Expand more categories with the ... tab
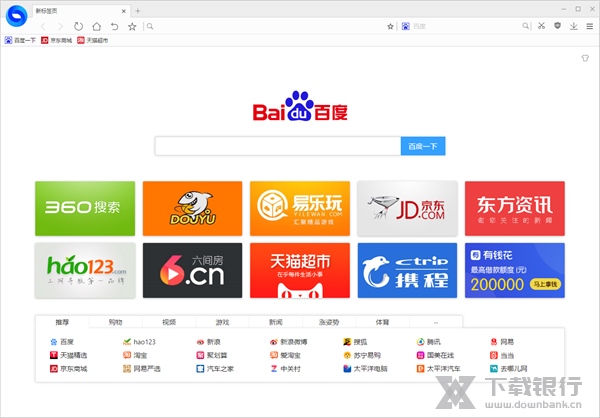This screenshot has height=418, width=600. pos(436,322)
